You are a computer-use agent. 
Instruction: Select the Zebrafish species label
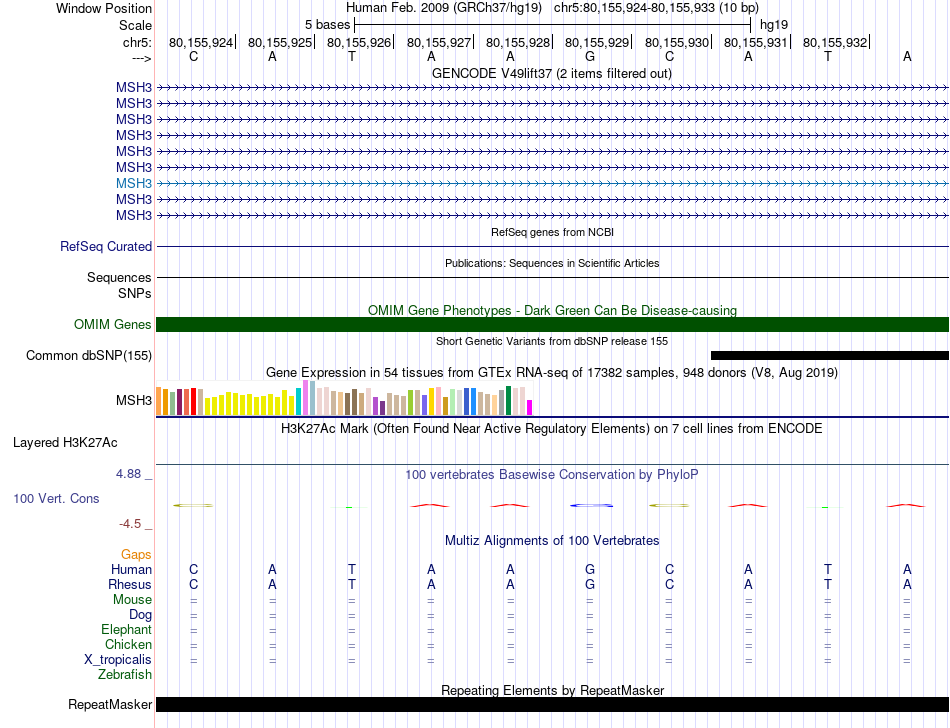point(126,675)
